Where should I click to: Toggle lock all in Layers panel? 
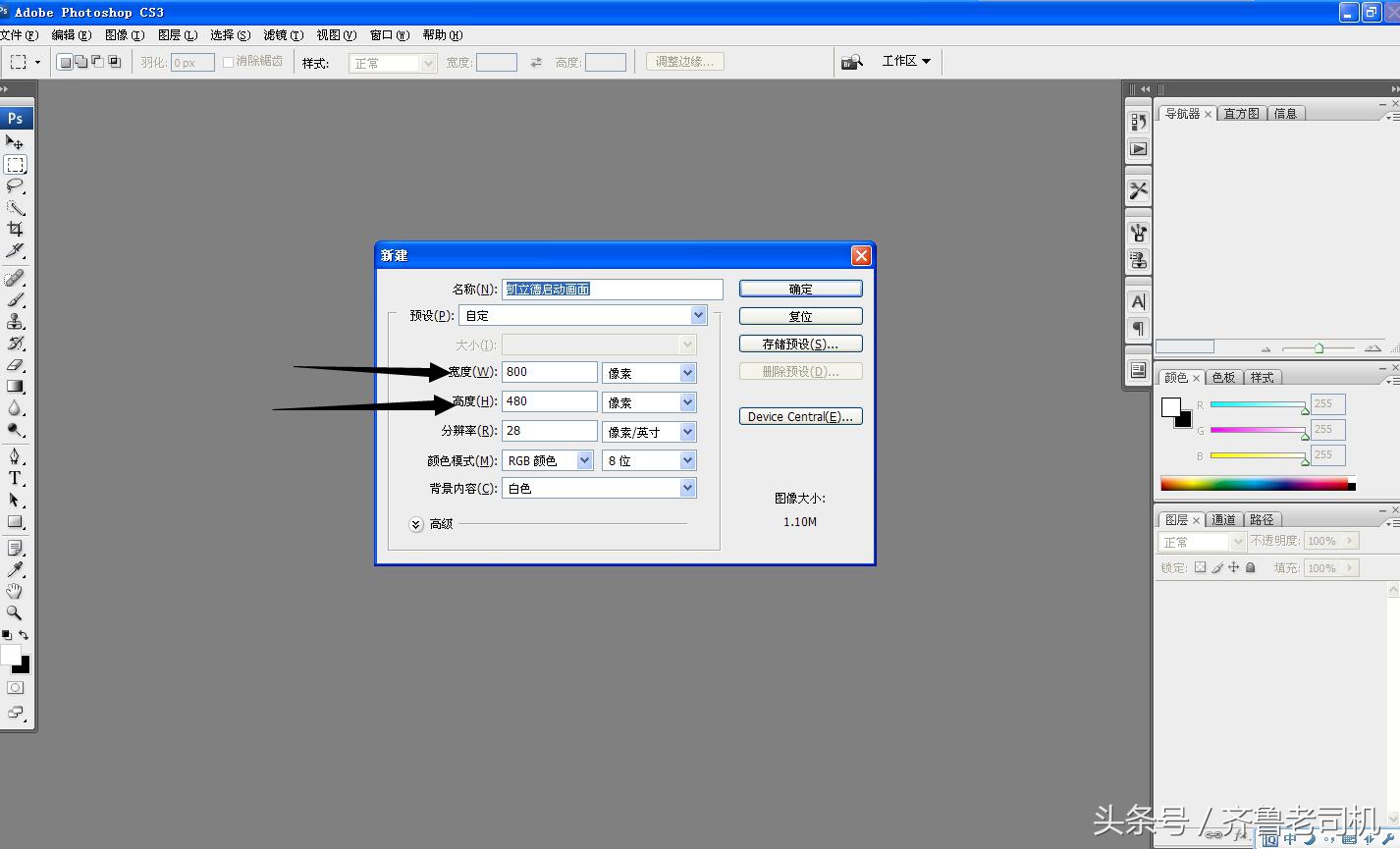point(1250,567)
